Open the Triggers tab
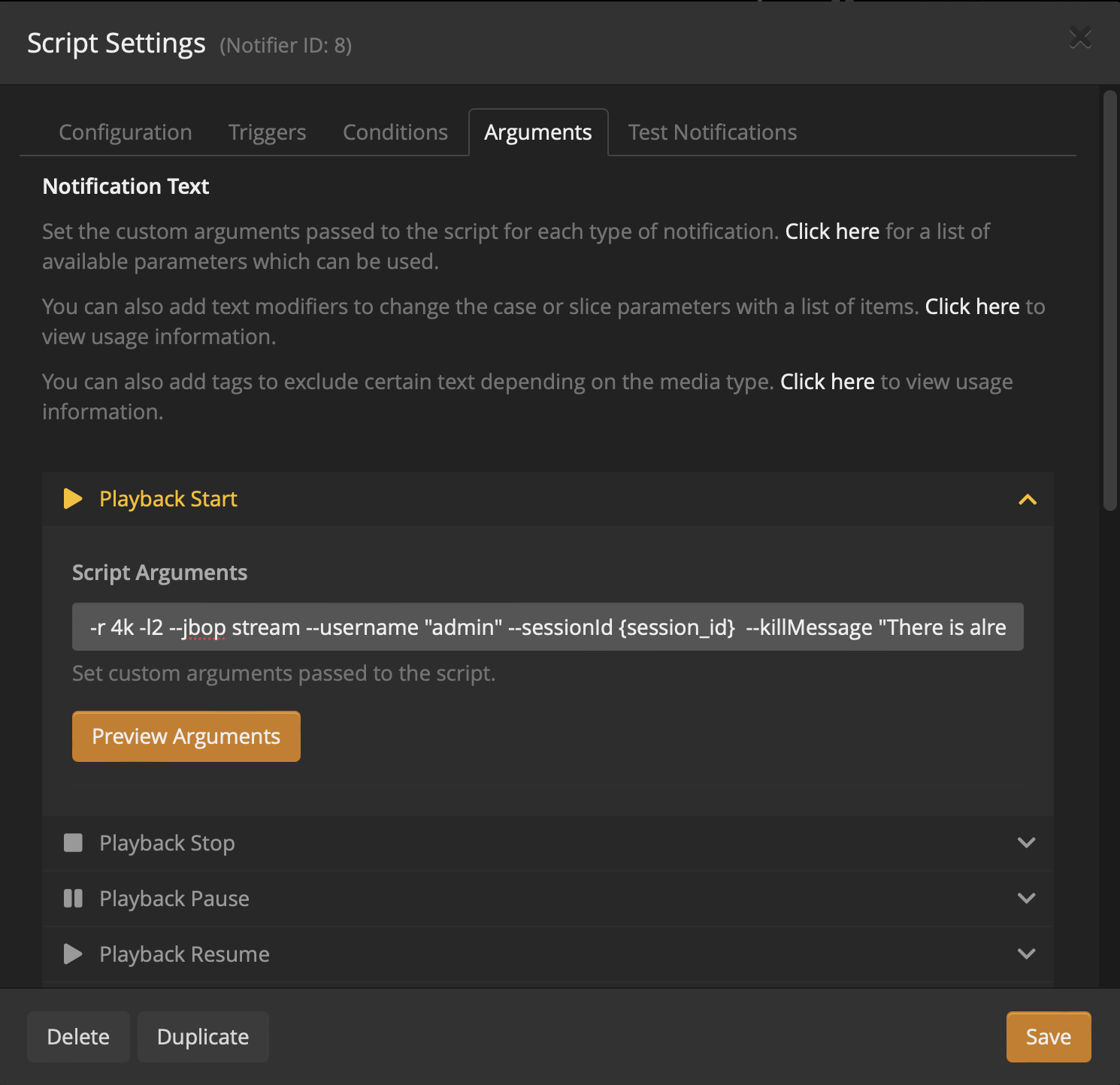1120x1085 pixels. (267, 132)
